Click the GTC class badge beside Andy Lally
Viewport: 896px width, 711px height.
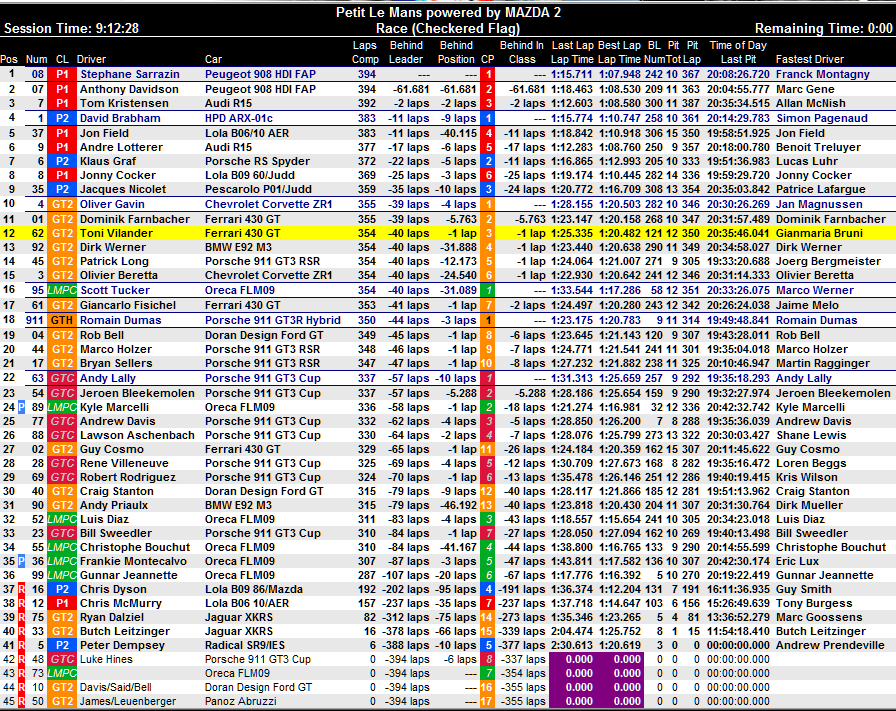point(62,379)
